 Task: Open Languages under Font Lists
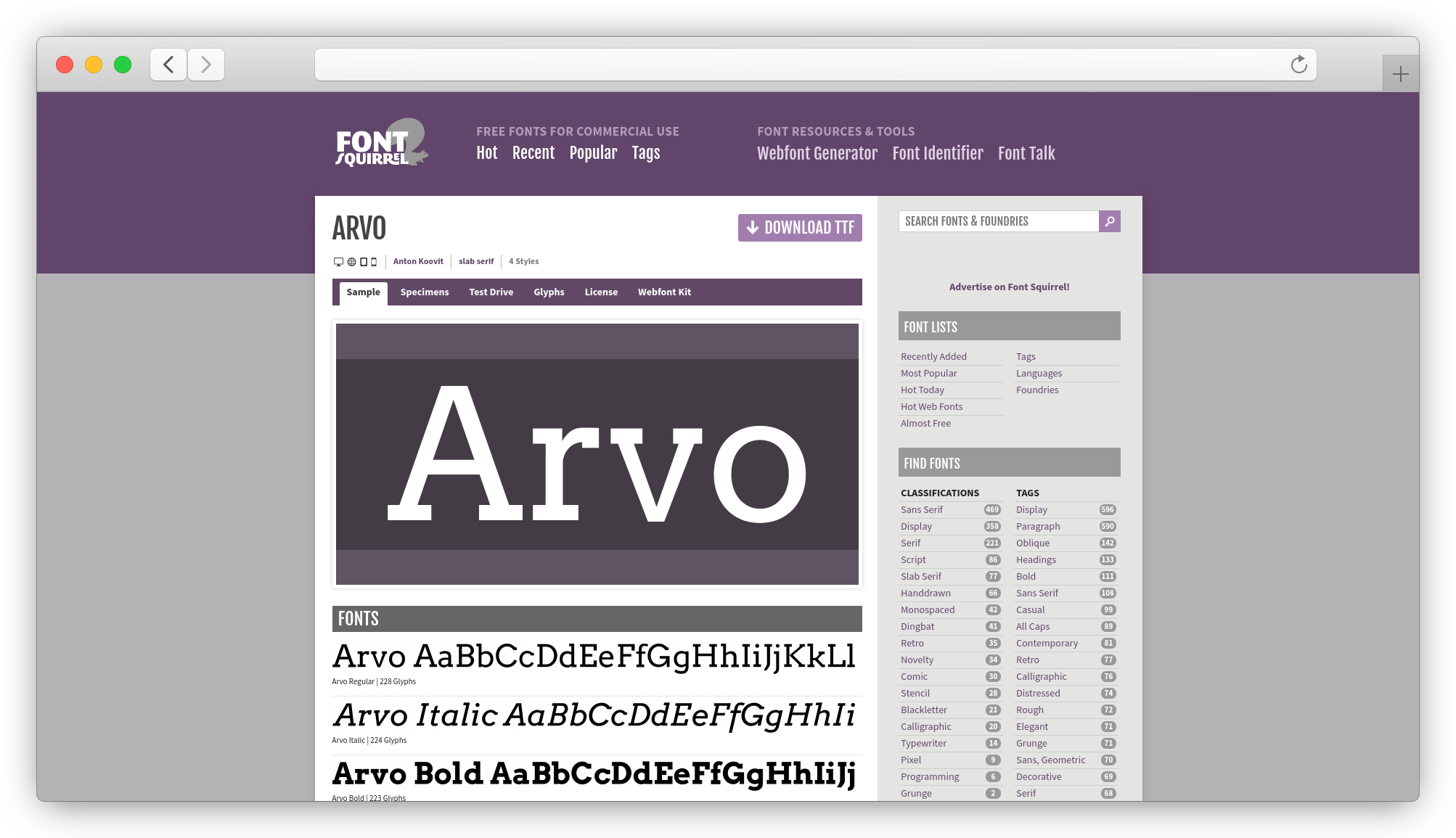(x=1039, y=374)
